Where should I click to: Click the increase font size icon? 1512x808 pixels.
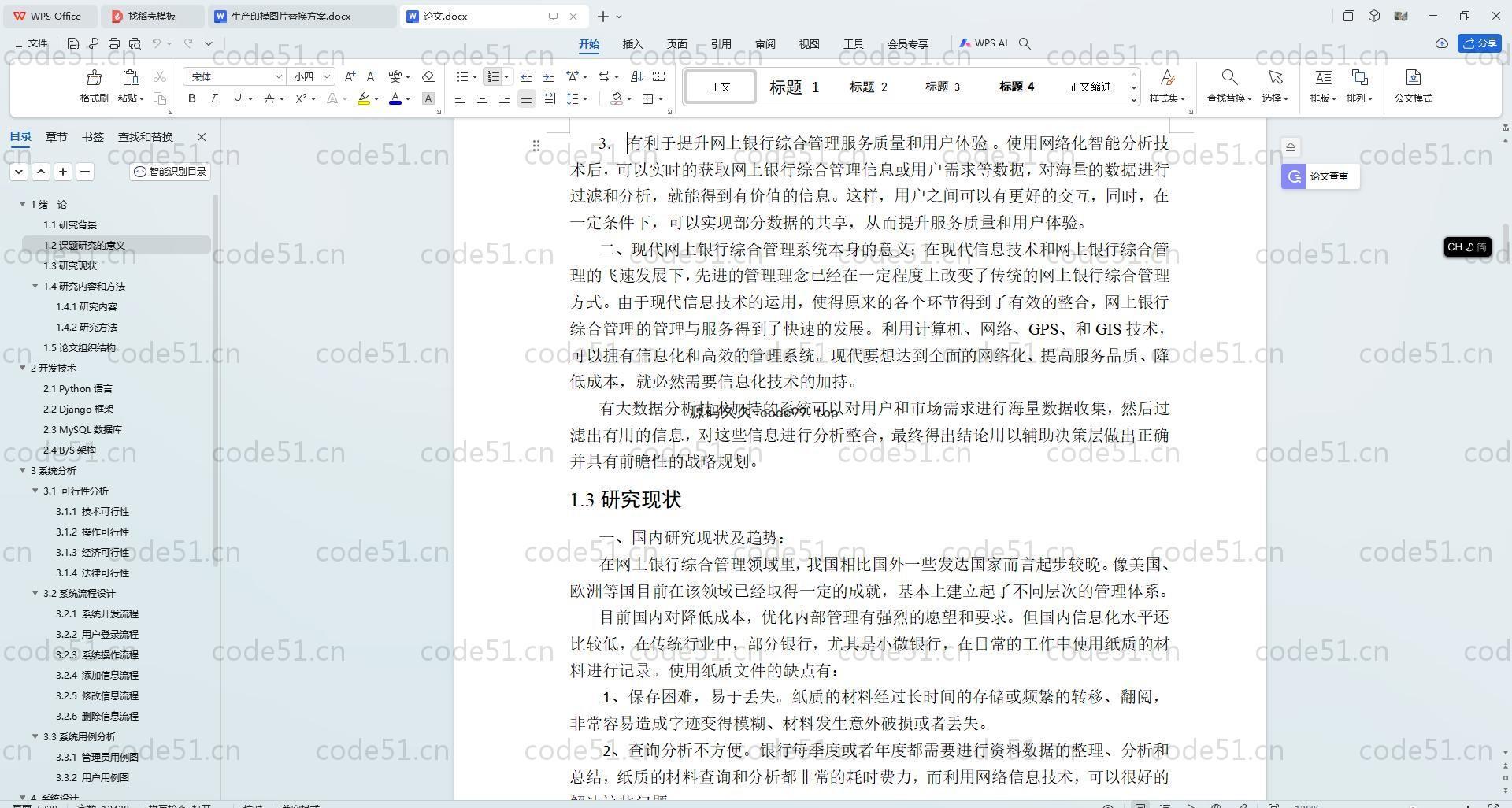[350, 76]
